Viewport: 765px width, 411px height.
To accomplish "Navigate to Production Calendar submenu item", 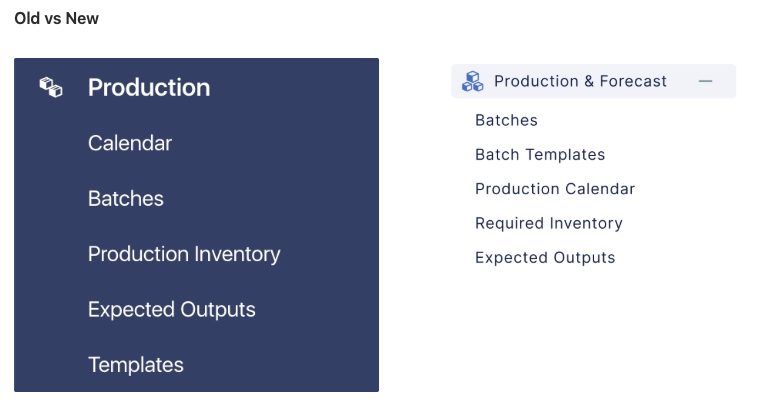I will point(555,189).
